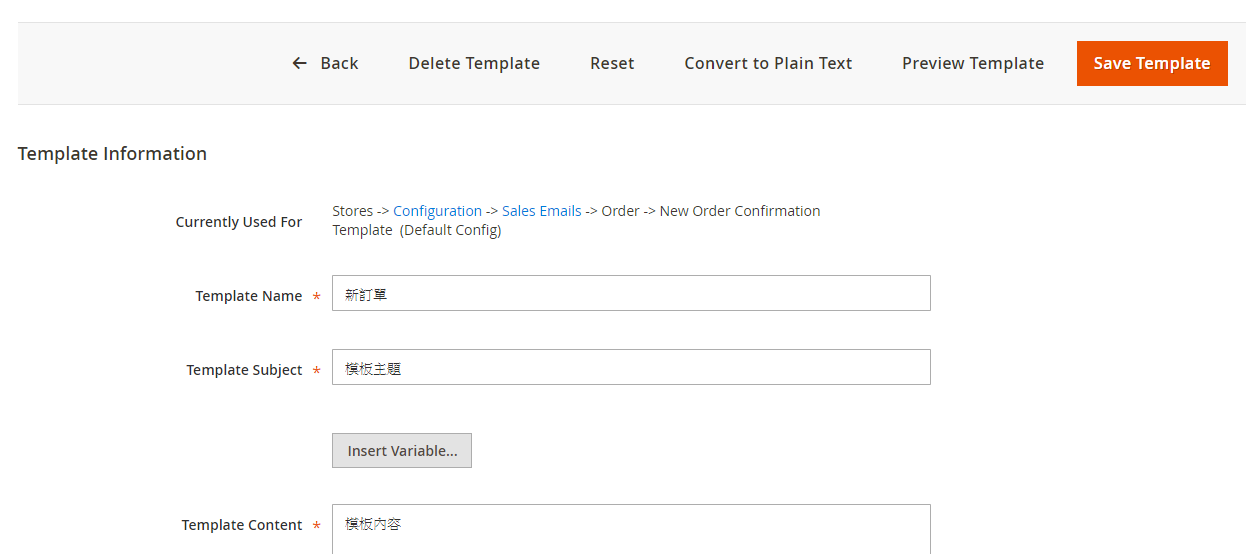Click the left arrow icon beside Back

(x=299, y=63)
